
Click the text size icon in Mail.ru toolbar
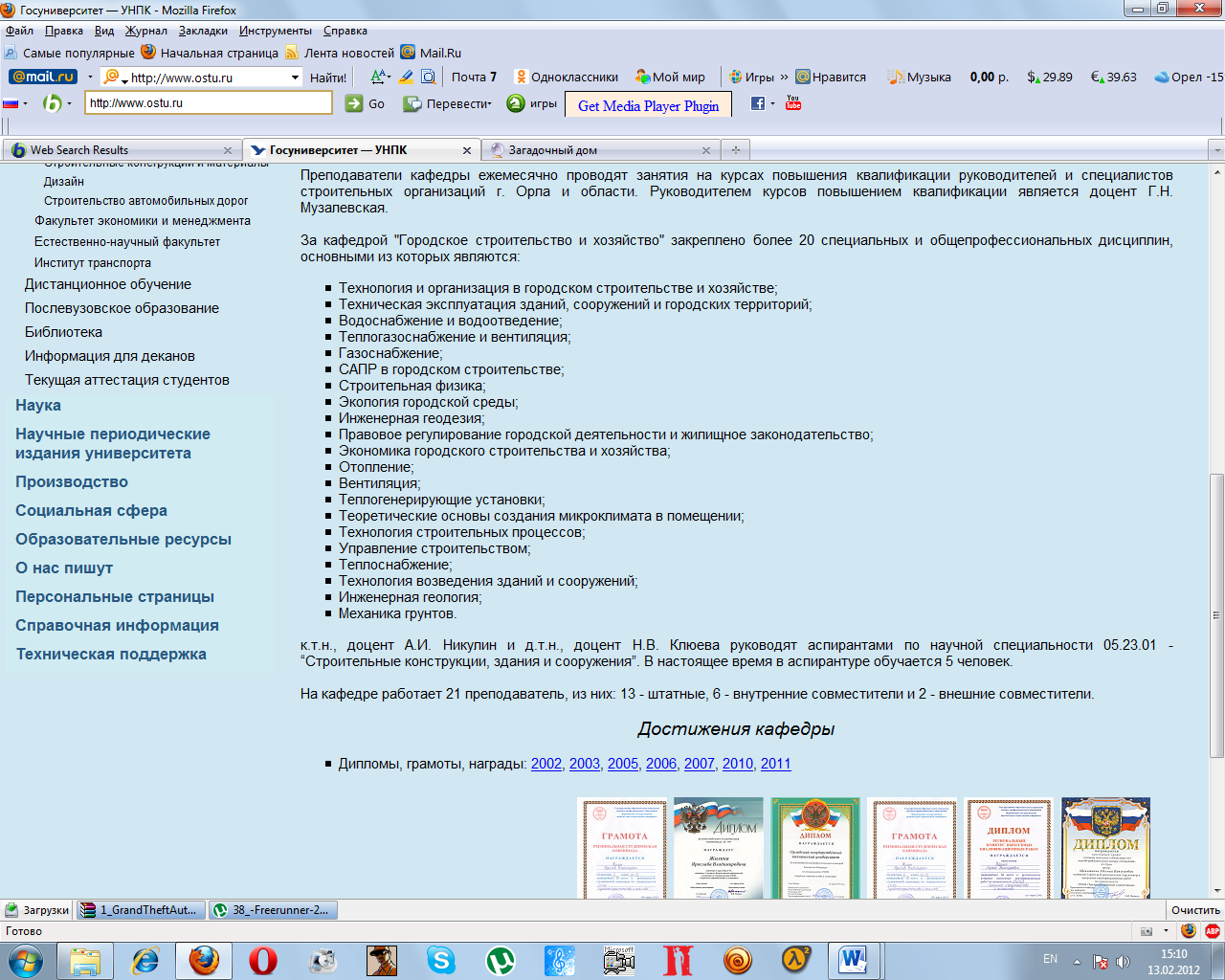click(379, 77)
